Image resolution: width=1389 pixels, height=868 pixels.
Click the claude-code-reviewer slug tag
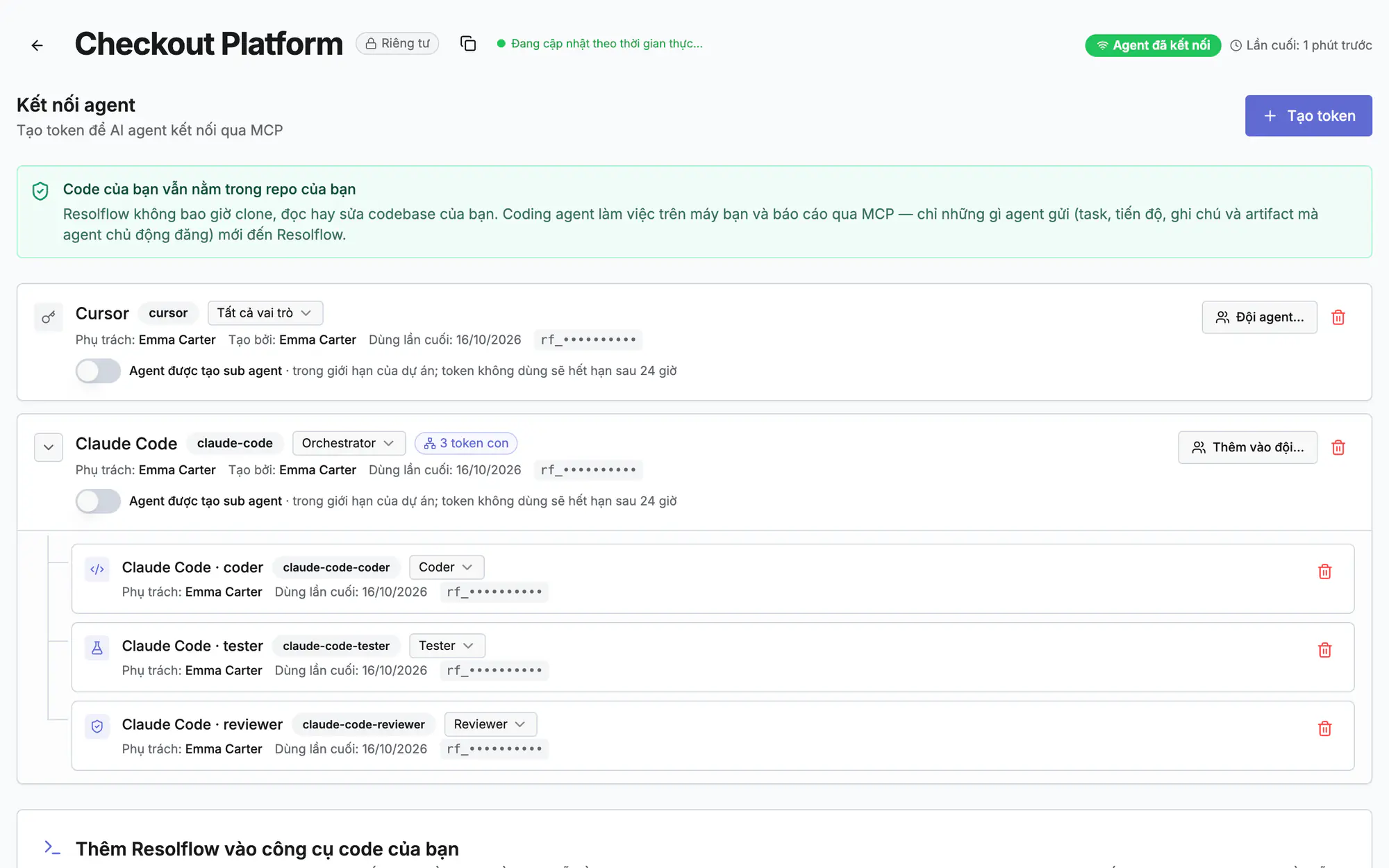tap(363, 724)
